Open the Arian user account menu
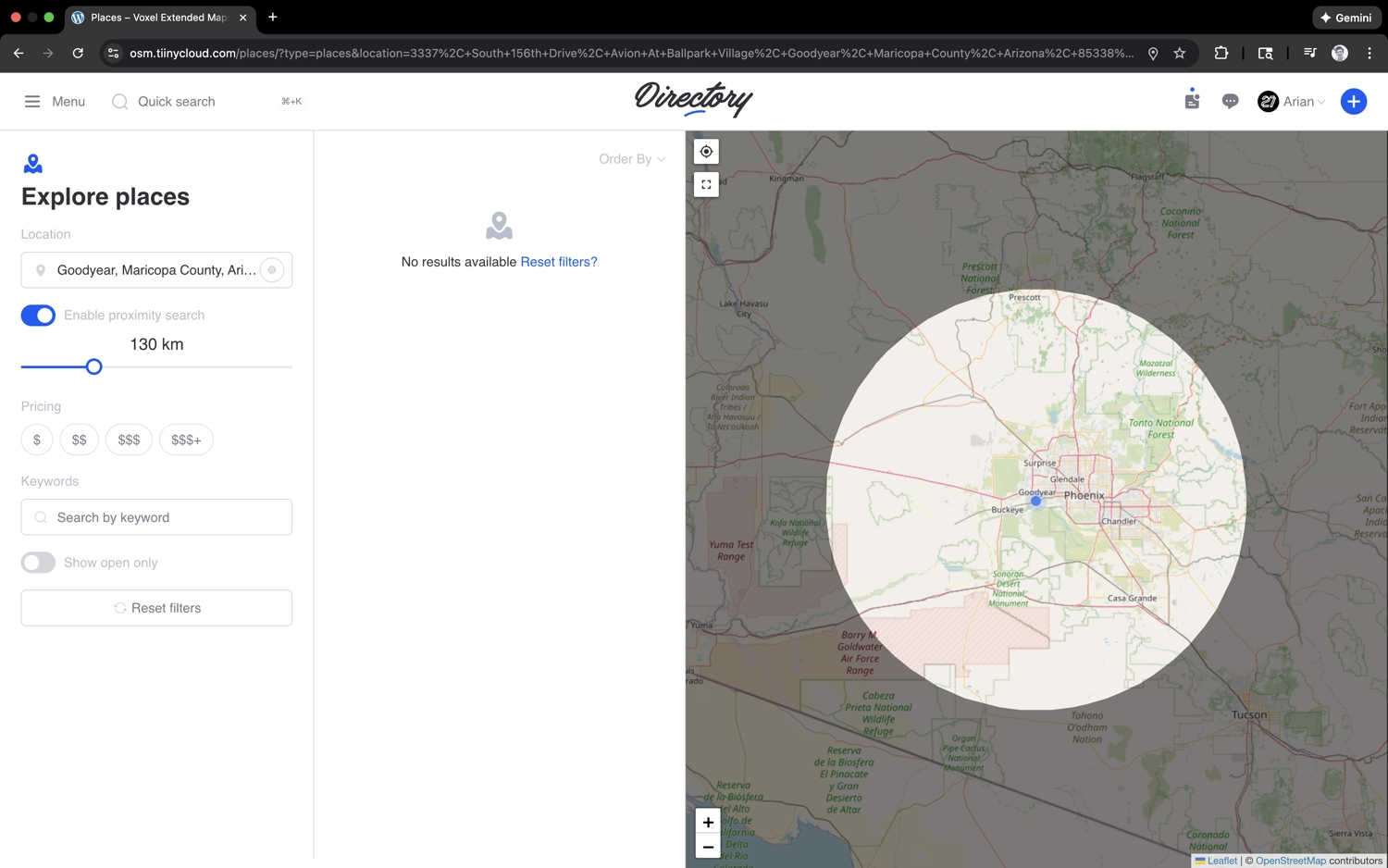Viewport: 1388px width, 868px height. pyautogui.click(x=1292, y=102)
